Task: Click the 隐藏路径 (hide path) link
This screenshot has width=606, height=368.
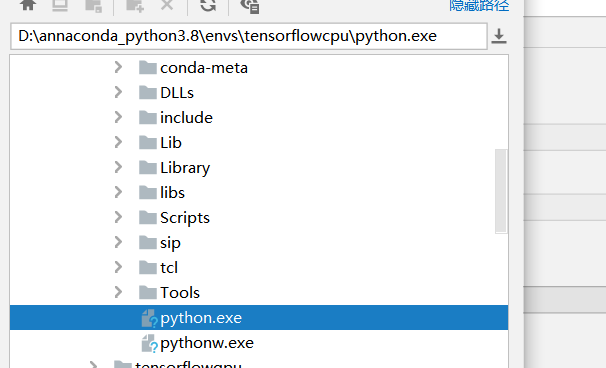Action: click(x=479, y=5)
